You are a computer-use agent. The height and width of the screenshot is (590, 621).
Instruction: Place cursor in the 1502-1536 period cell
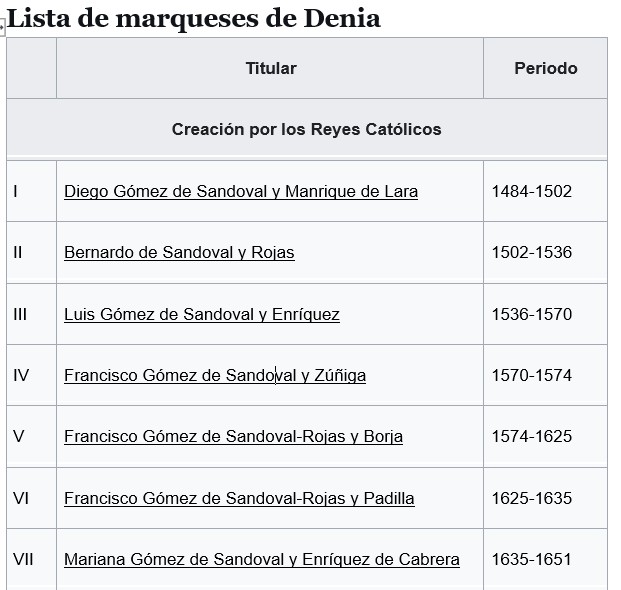coord(545,252)
